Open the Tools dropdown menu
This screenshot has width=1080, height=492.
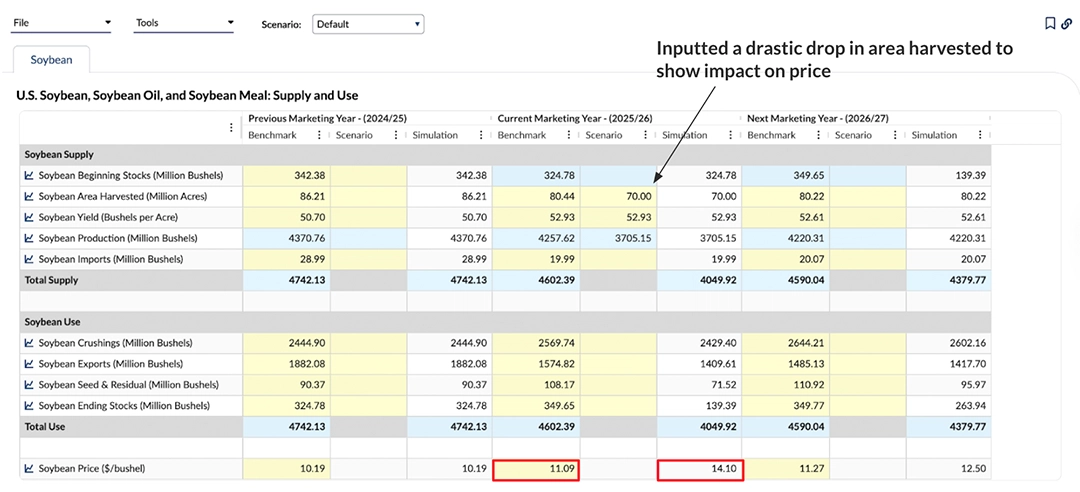tap(184, 23)
